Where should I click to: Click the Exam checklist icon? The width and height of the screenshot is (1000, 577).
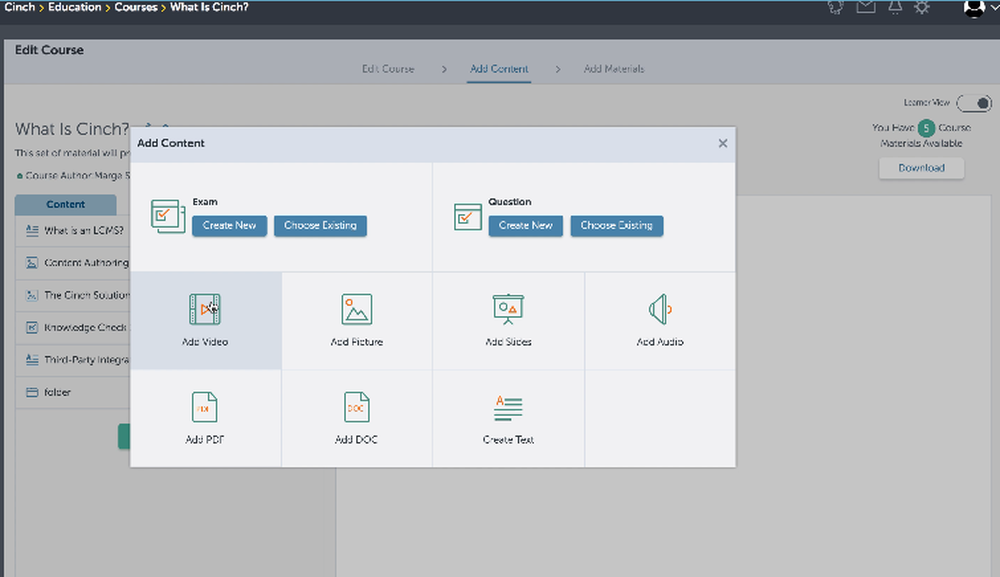pyautogui.click(x=168, y=216)
